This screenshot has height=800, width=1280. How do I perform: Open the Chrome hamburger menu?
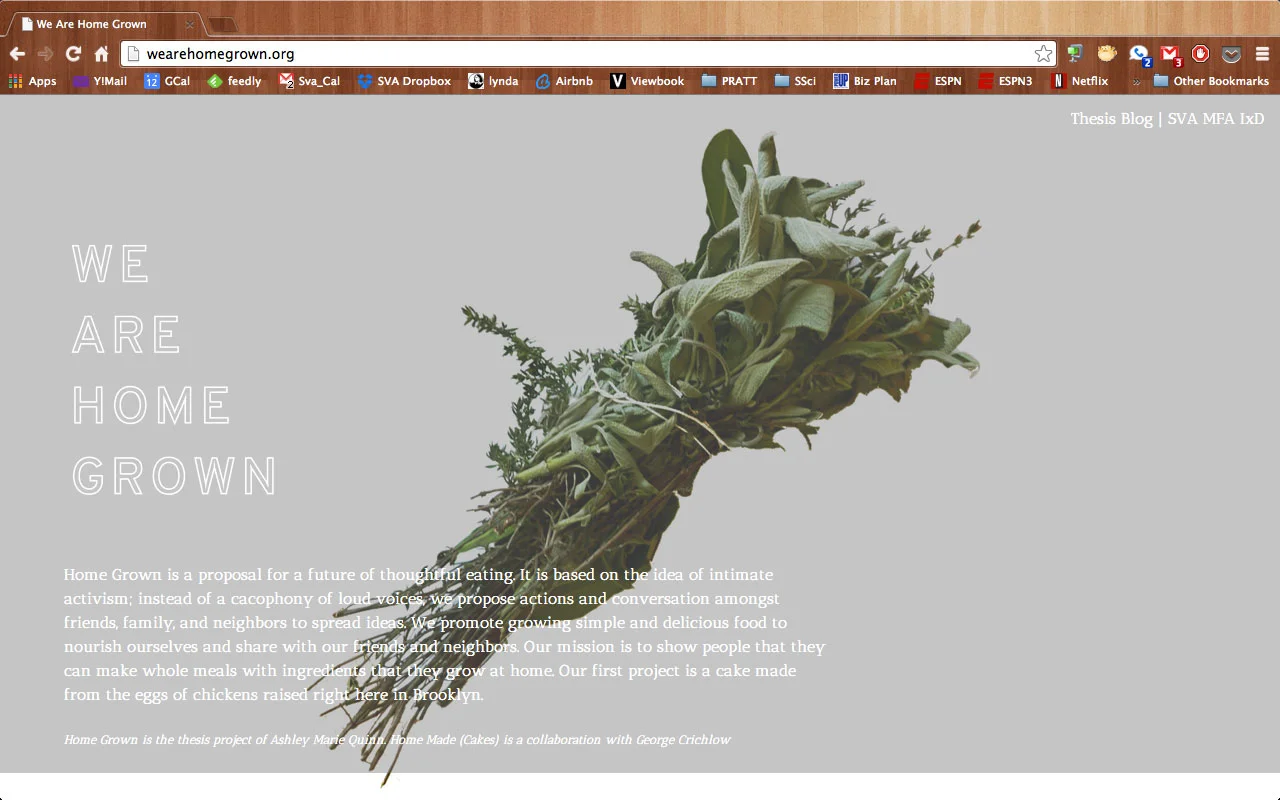[1262, 54]
